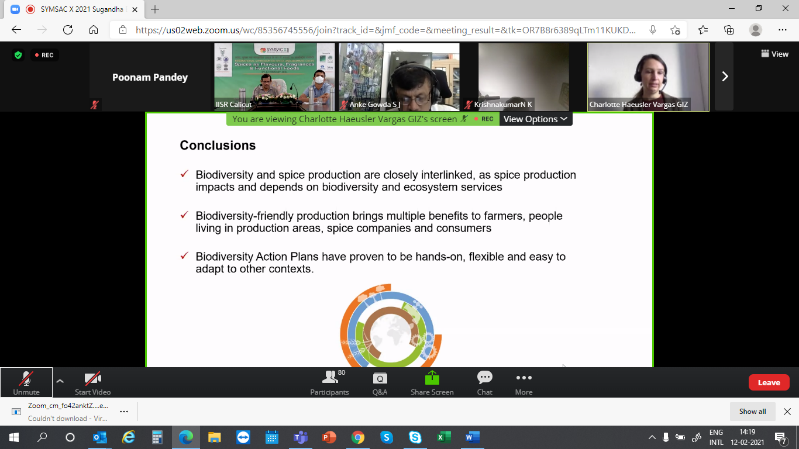799x449 pixels.
Task: Show next participants with right arrow
Action: (725, 76)
